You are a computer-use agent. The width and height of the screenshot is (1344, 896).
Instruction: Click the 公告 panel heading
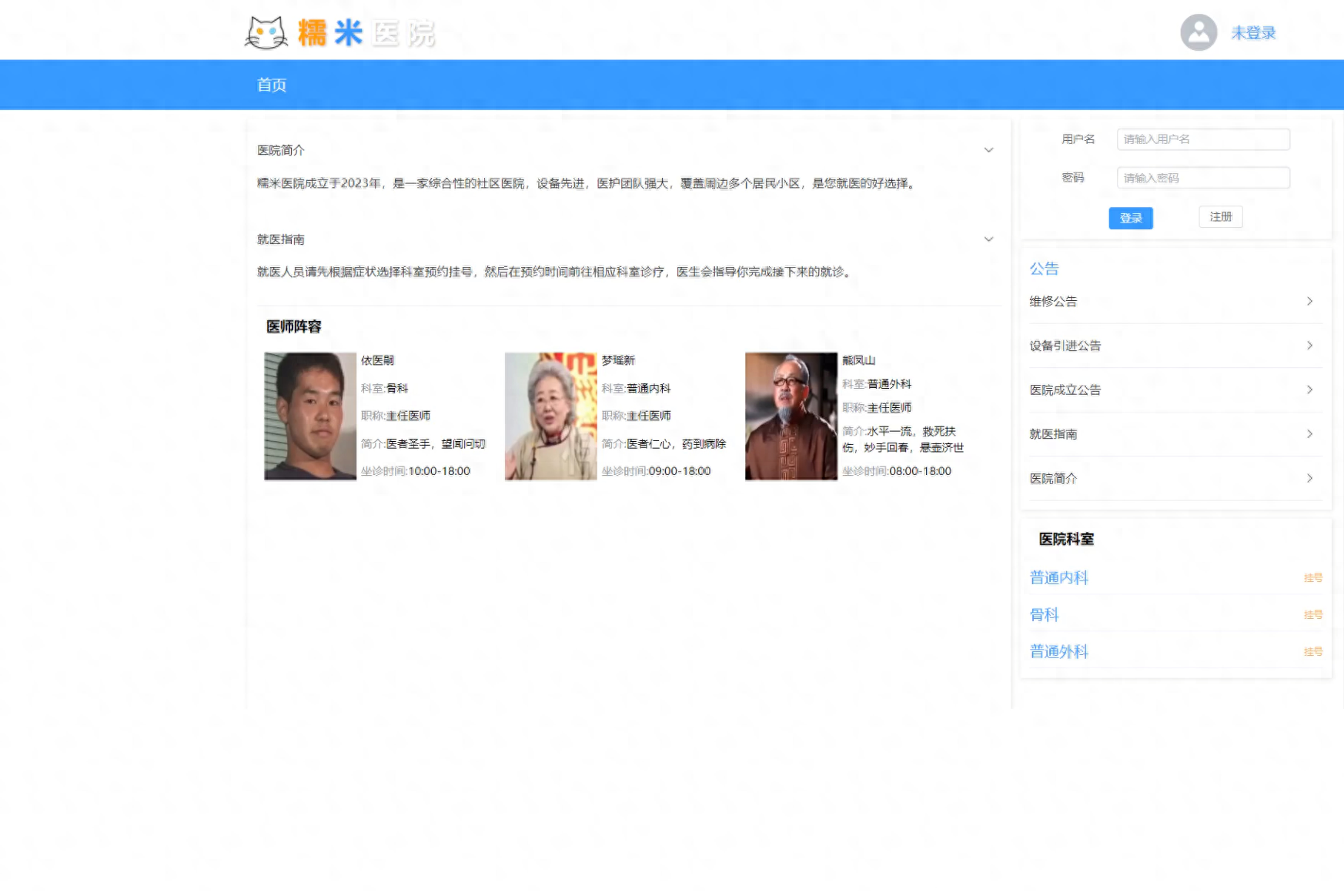1045,269
